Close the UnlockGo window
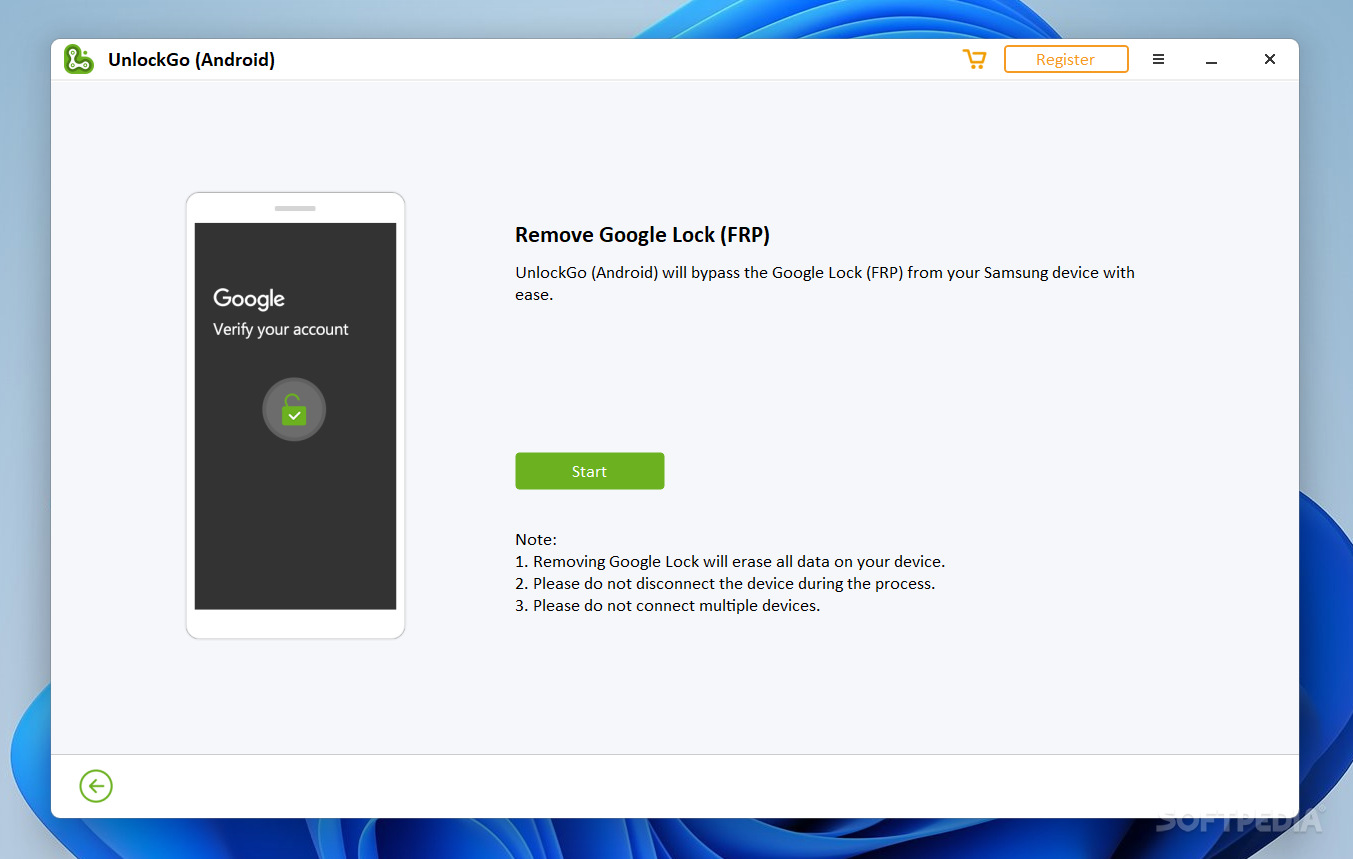Image resolution: width=1353 pixels, height=859 pixels. [x=1270, y=59]
